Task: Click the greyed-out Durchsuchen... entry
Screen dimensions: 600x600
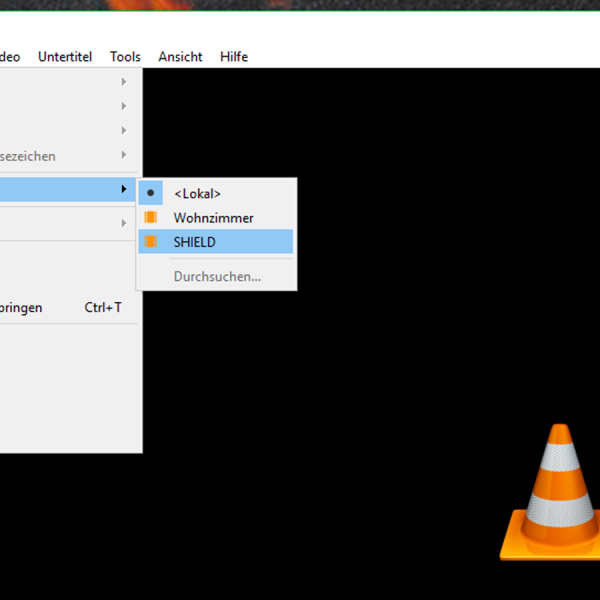Action: (x=217, y=276)
